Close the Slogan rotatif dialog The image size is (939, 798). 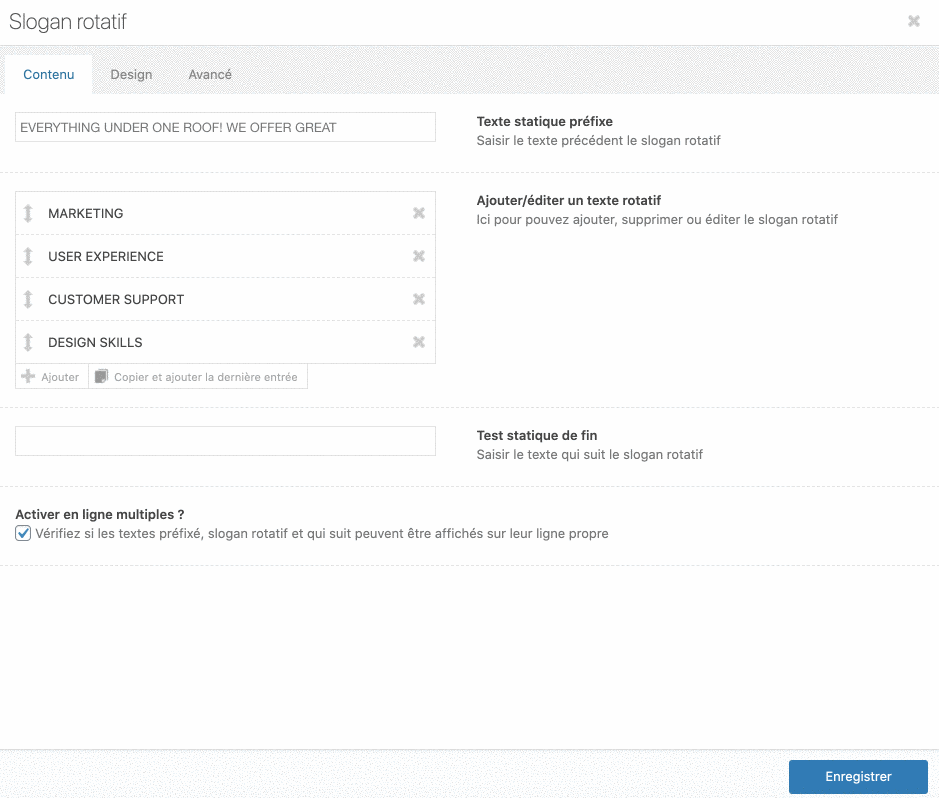click(x=913, y=21)
